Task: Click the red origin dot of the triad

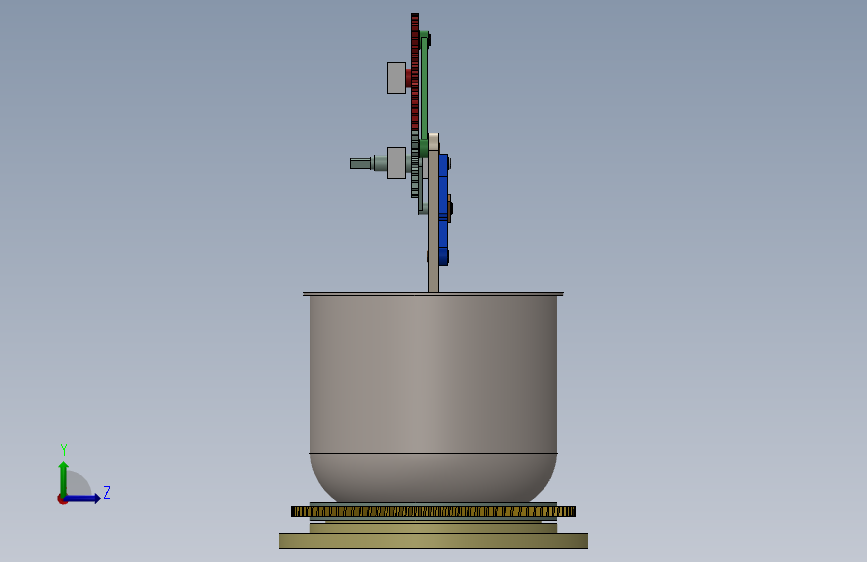Action: tap(62, 500)
